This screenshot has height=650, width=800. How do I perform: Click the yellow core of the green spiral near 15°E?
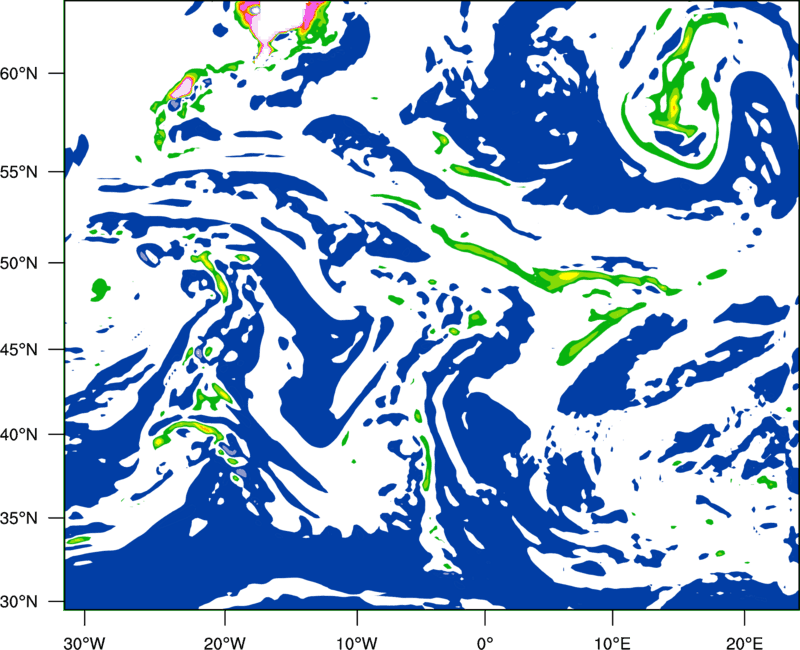[673, 106]
